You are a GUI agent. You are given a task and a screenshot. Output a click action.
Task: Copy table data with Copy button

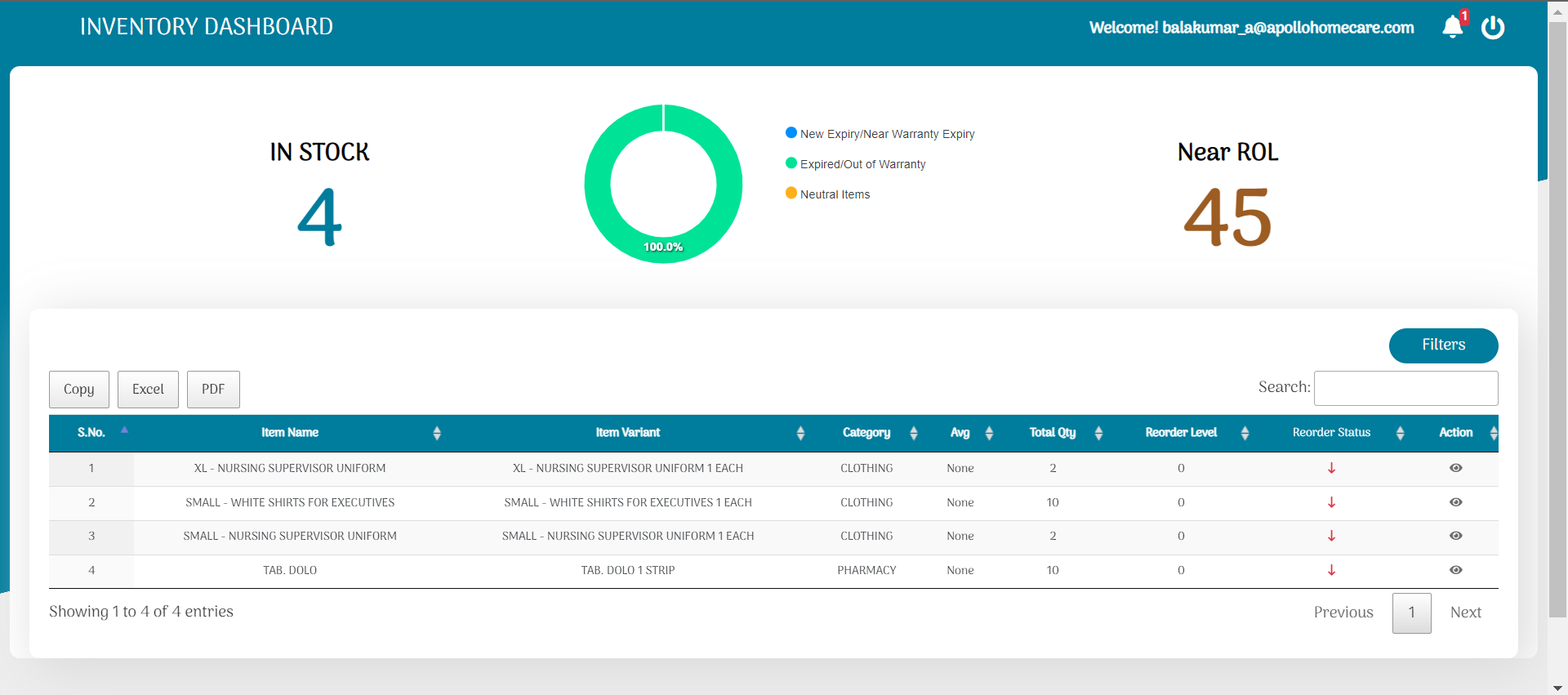pos(79,390)
